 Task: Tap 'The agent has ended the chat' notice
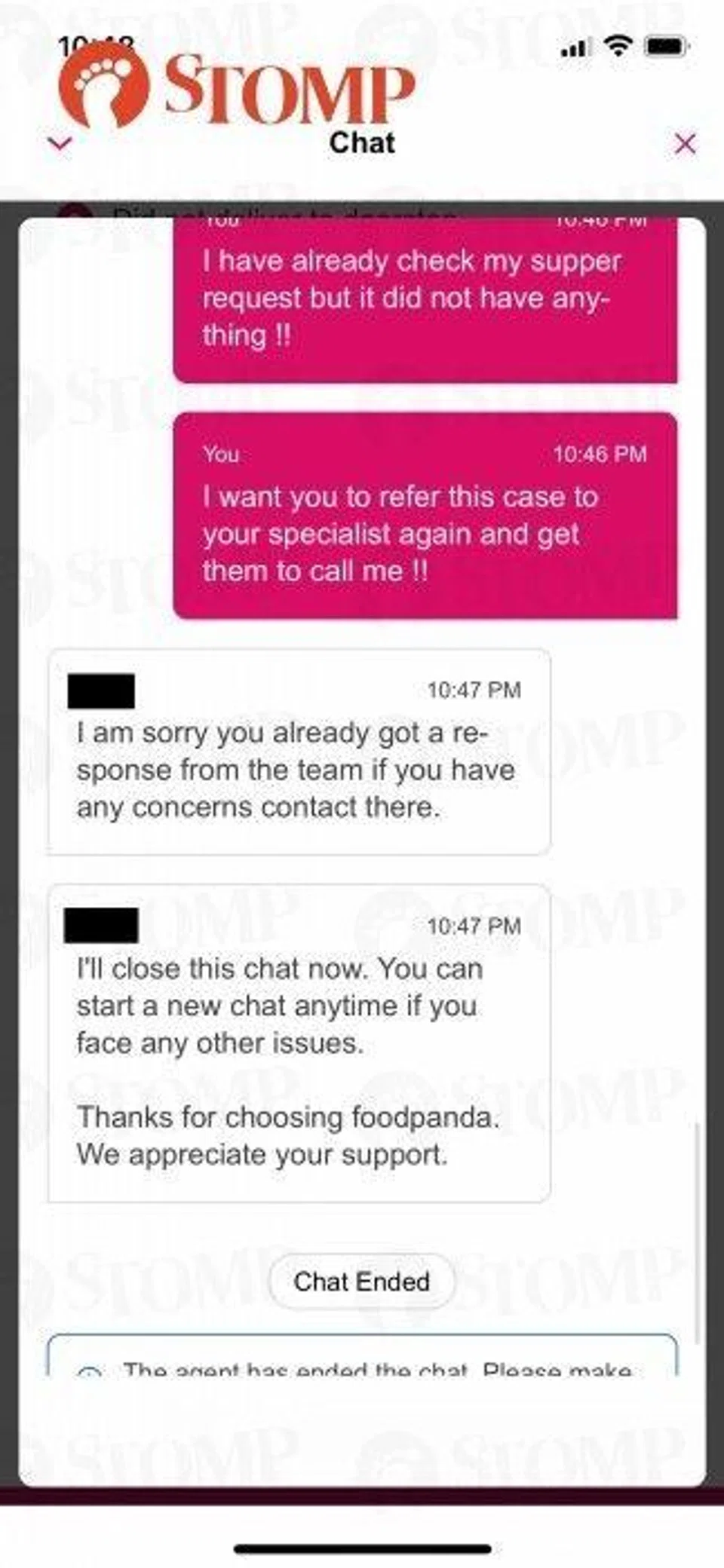click(362, 1356)
